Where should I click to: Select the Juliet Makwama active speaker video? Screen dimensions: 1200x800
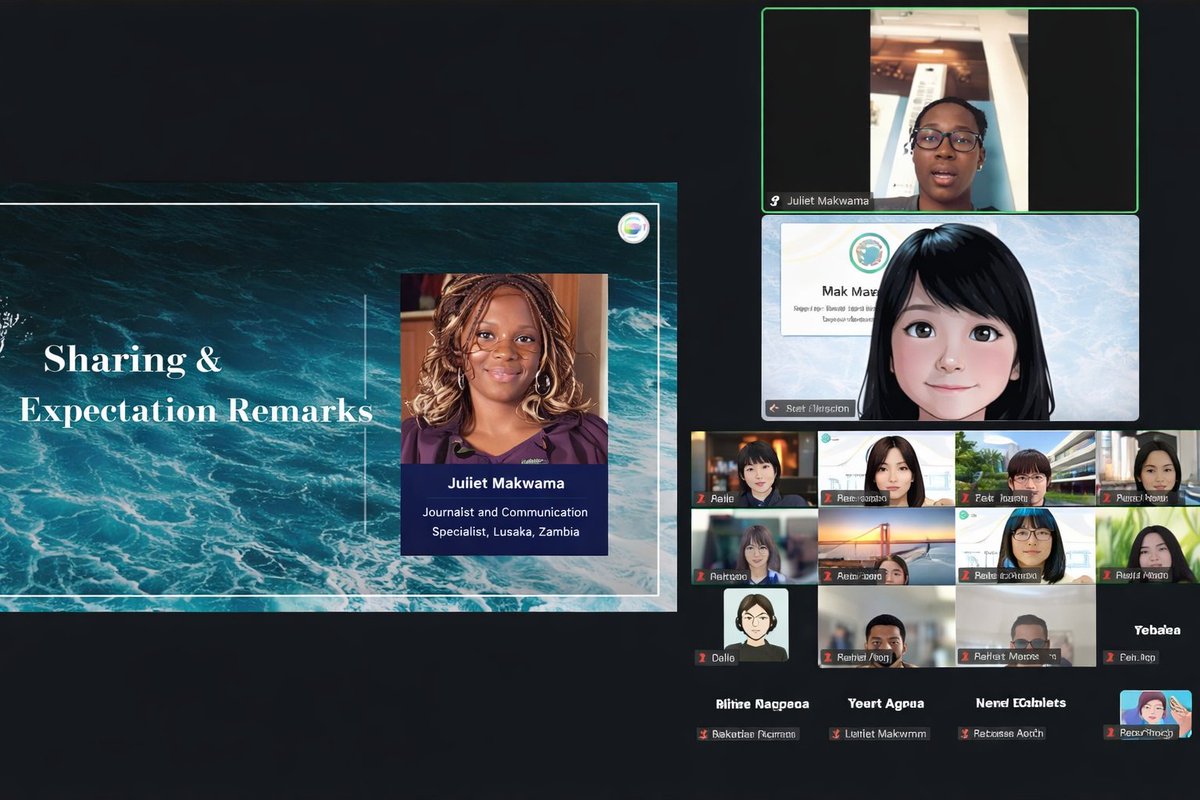point(950,110)
